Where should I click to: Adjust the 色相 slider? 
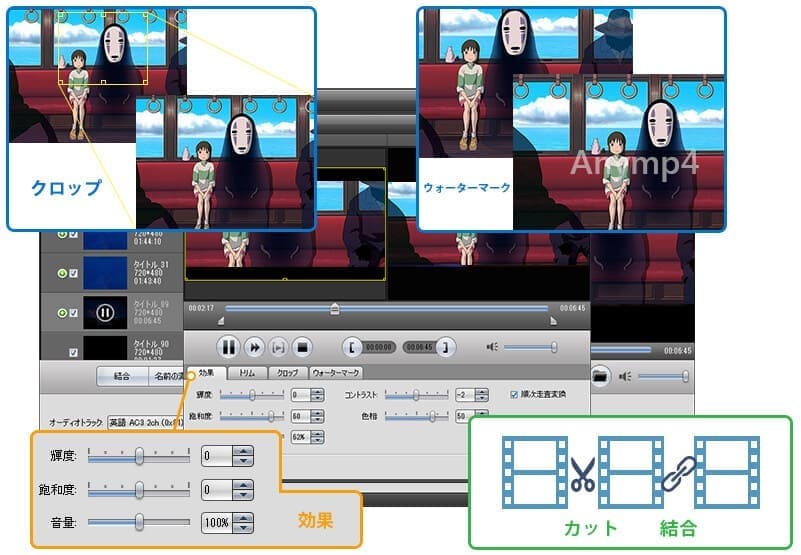coord(416,417)
